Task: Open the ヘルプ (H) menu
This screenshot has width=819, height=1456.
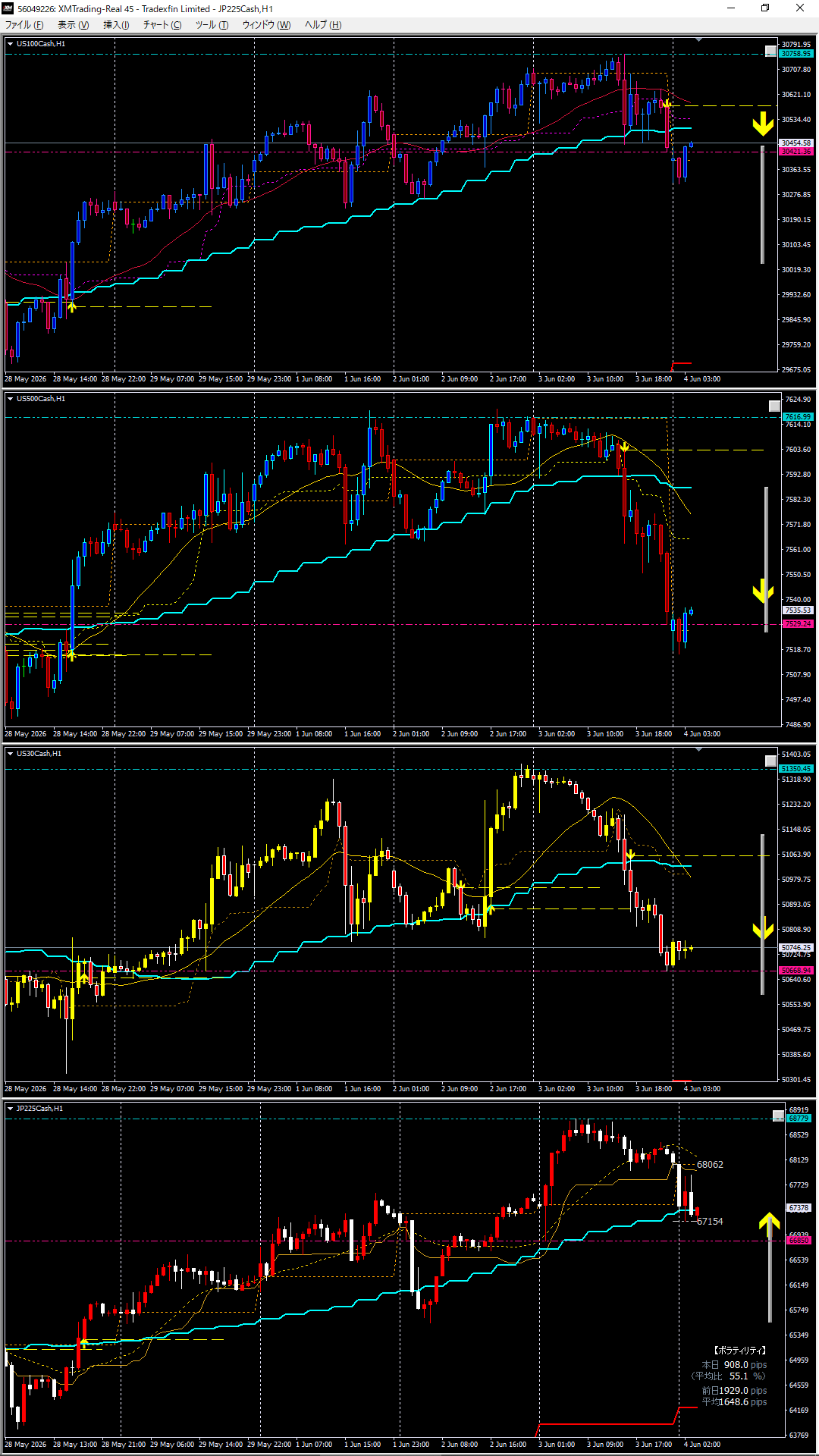Action: 323,25
